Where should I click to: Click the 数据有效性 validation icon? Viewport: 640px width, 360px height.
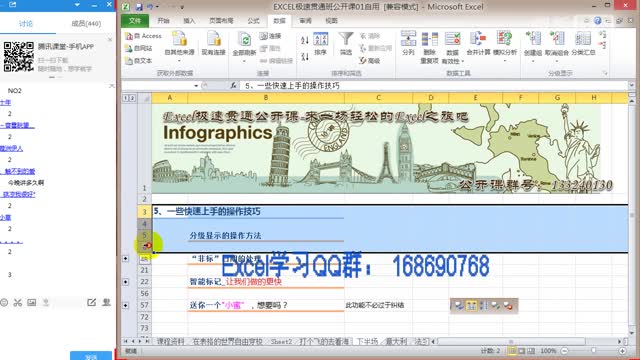tap(452, 40)
